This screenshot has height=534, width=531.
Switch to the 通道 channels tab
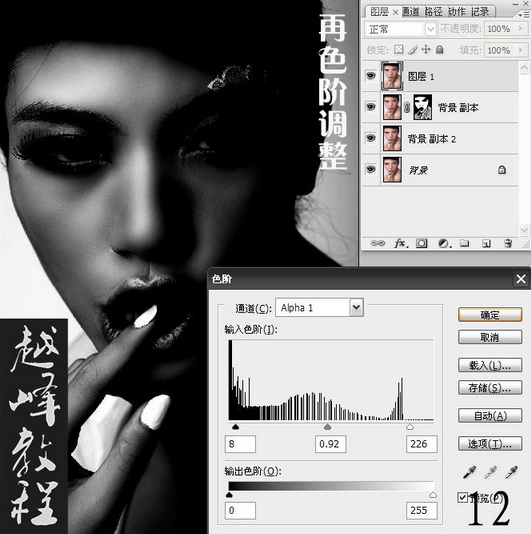(x=411, y=12)
